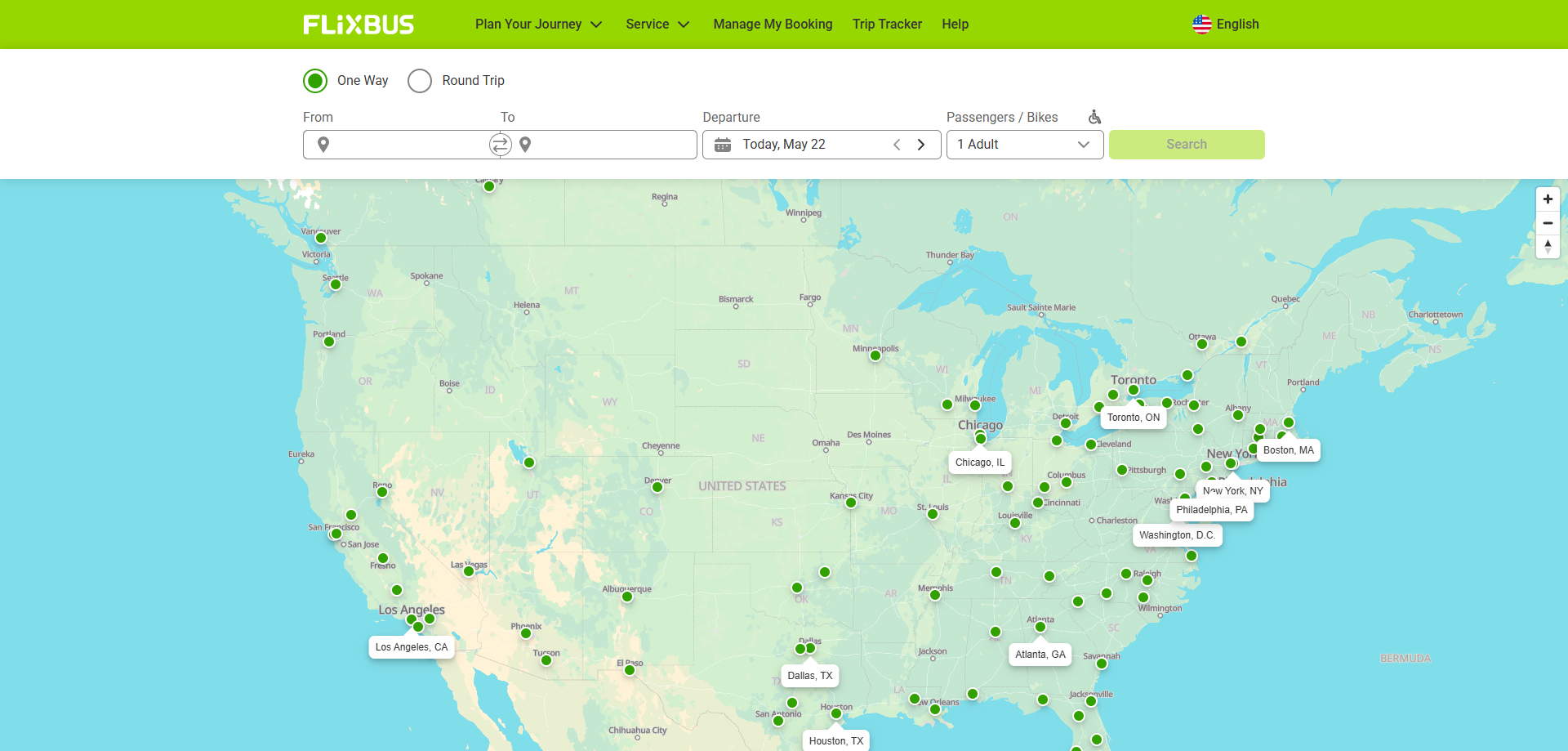1568x751 pixels.
Task: Click the El Paso station marker
Action: pyautogui.click(x=630, y=670)
